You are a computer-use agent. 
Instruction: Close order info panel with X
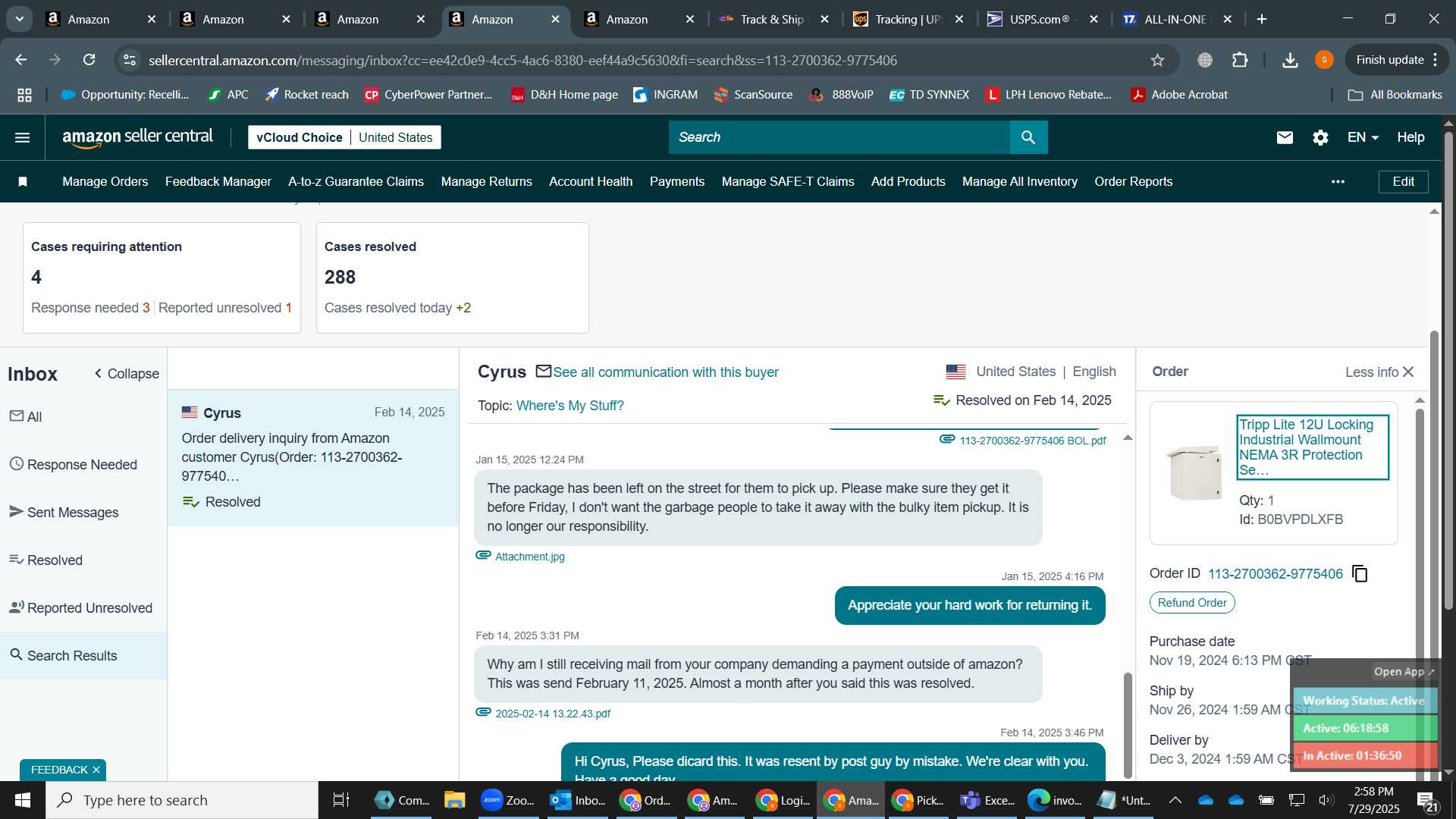pos(1408,372)
